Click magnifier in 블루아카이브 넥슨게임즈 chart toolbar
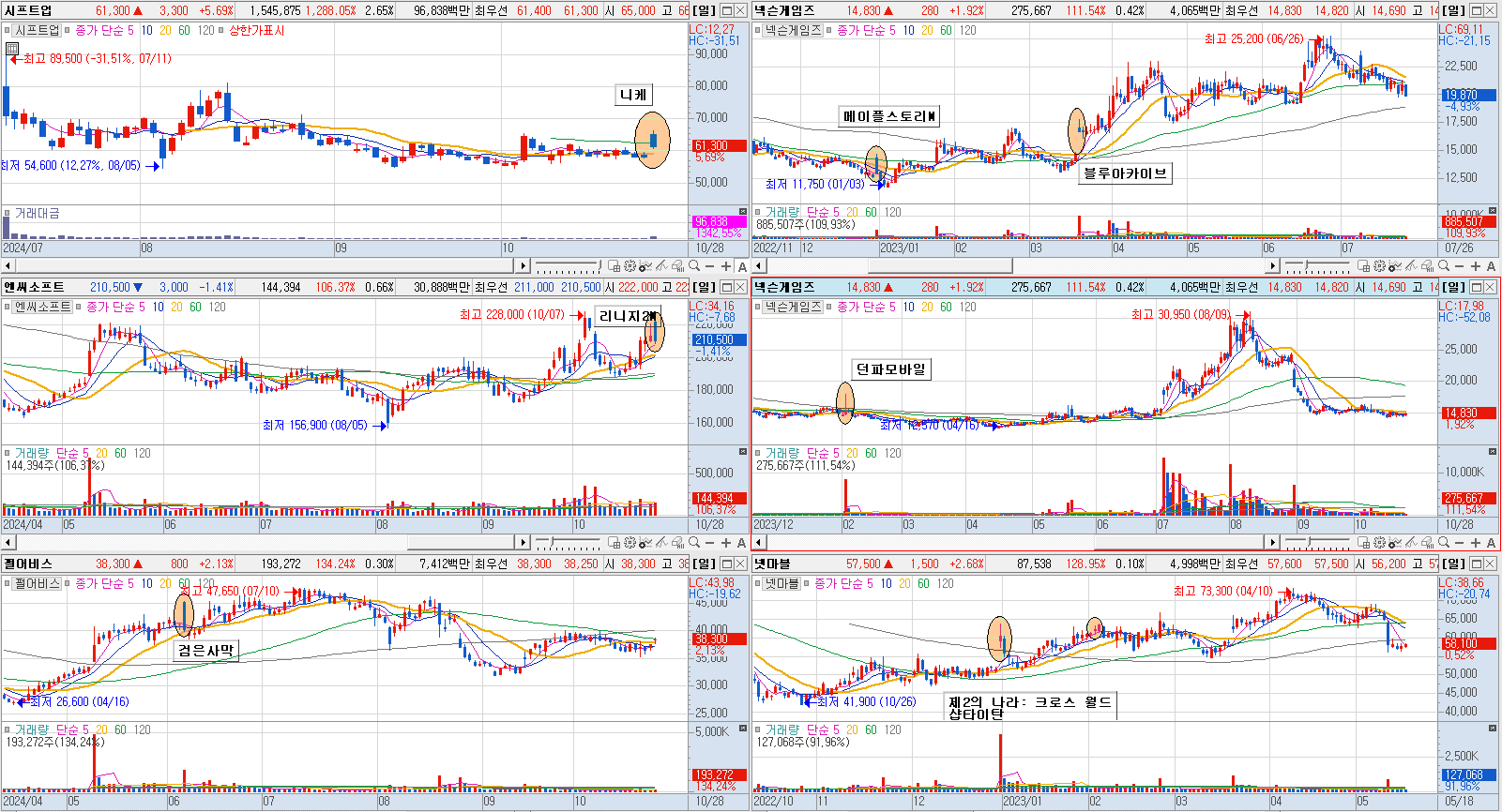Viewport: 1502px width, 812px height. 1444,266
